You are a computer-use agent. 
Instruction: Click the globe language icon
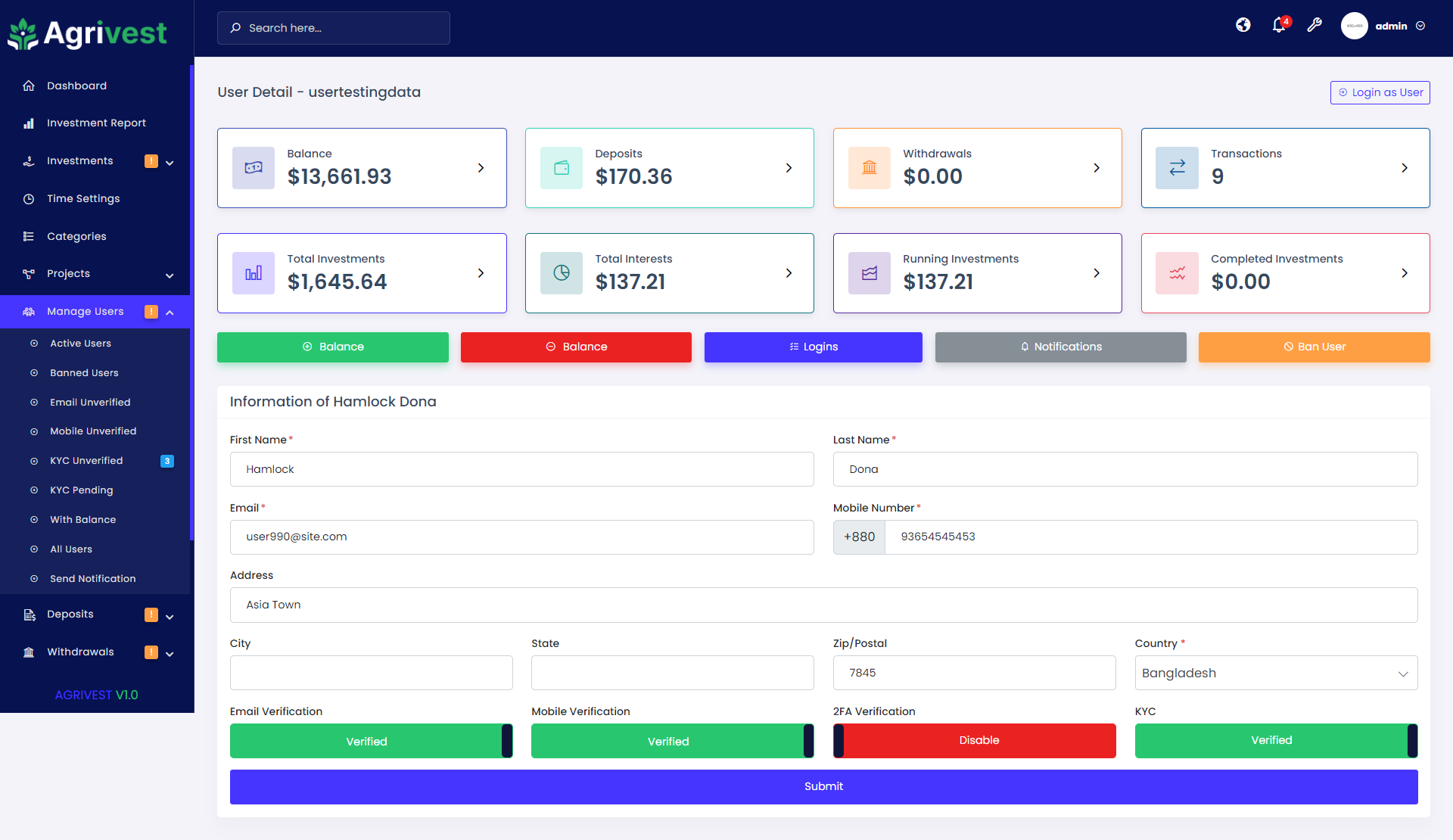1243,25
